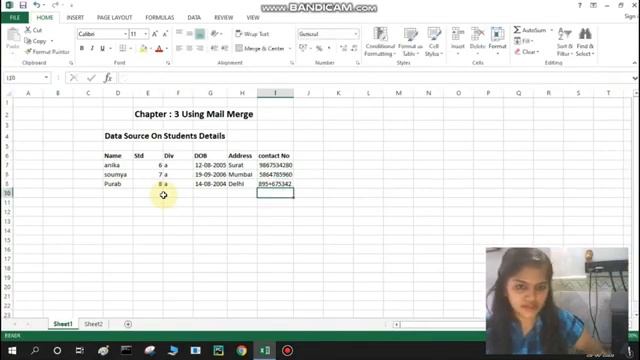
Task: Open taskbar search magnifier
Action: pos(35,351)
